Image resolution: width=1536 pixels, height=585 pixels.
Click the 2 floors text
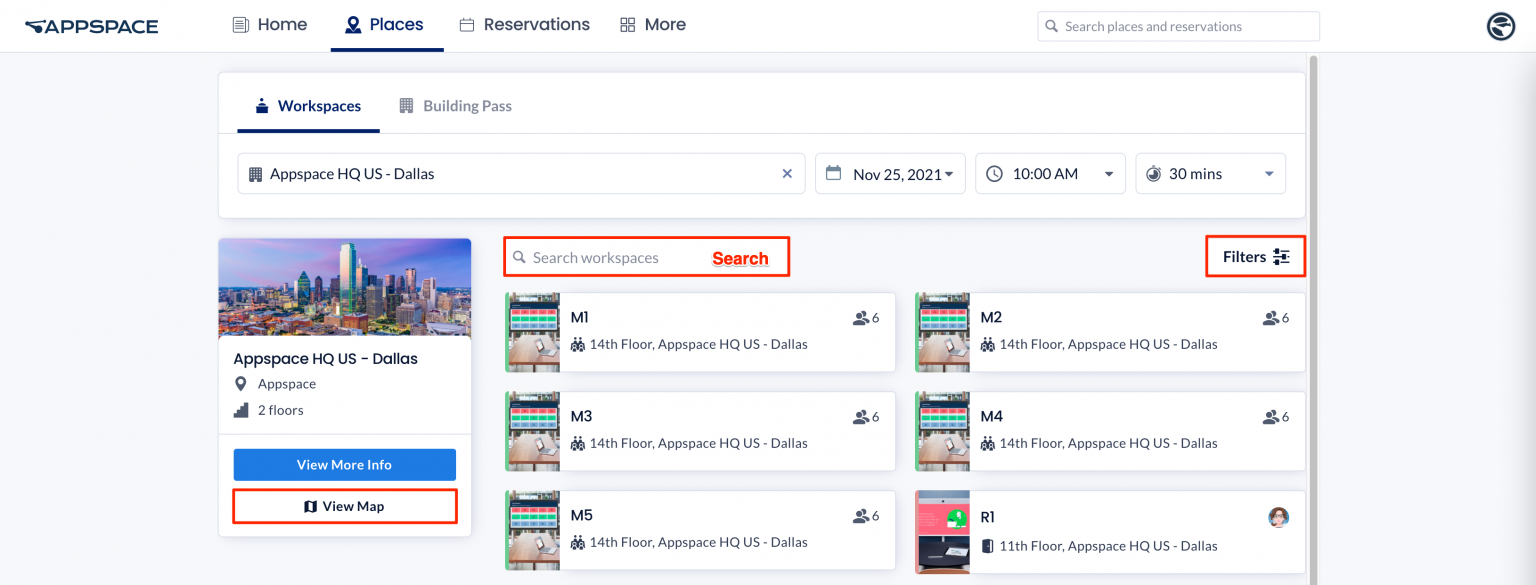(x=281, y=410)
